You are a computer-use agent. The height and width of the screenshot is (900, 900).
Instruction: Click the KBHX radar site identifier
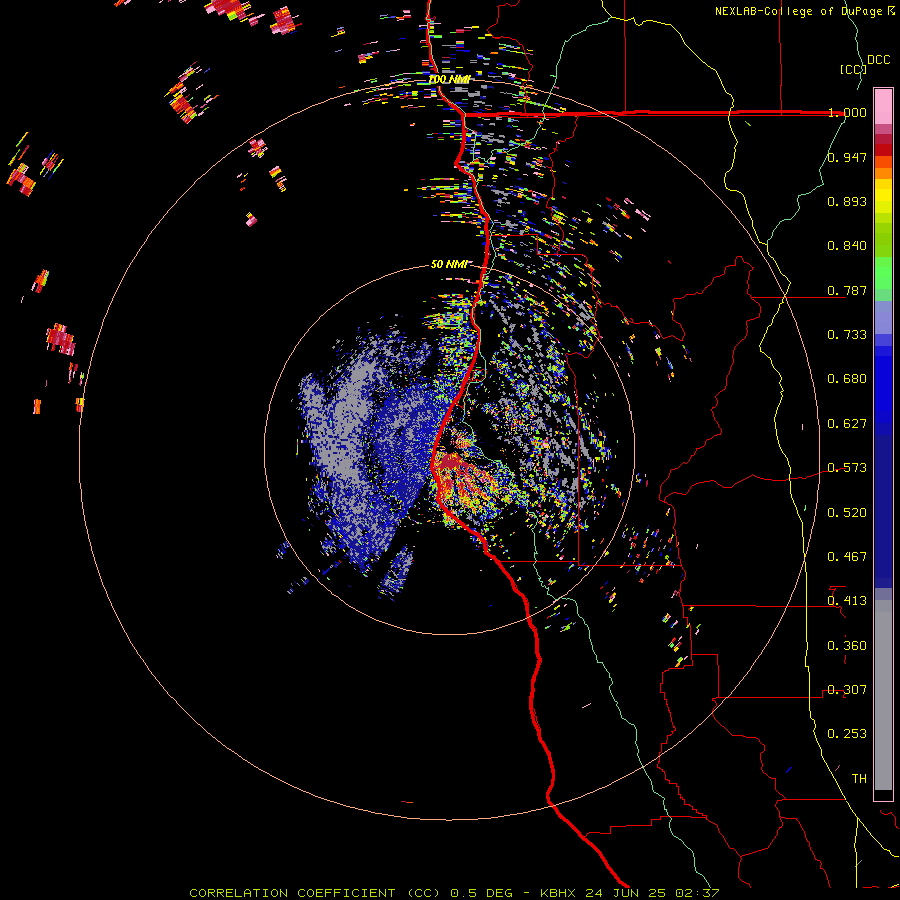[x=560, y=893]
